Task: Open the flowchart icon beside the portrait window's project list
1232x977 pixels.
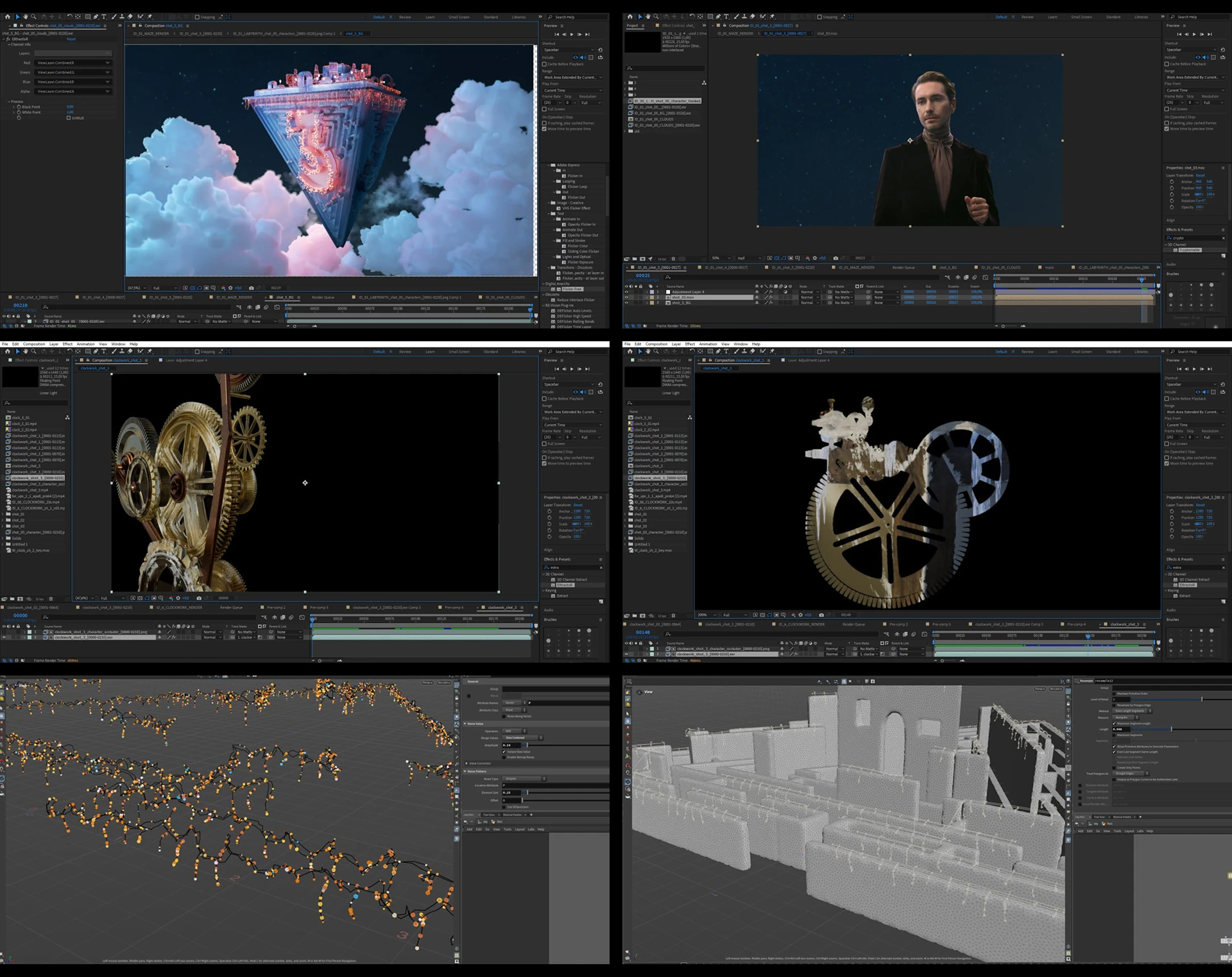Action: [704, 83]
